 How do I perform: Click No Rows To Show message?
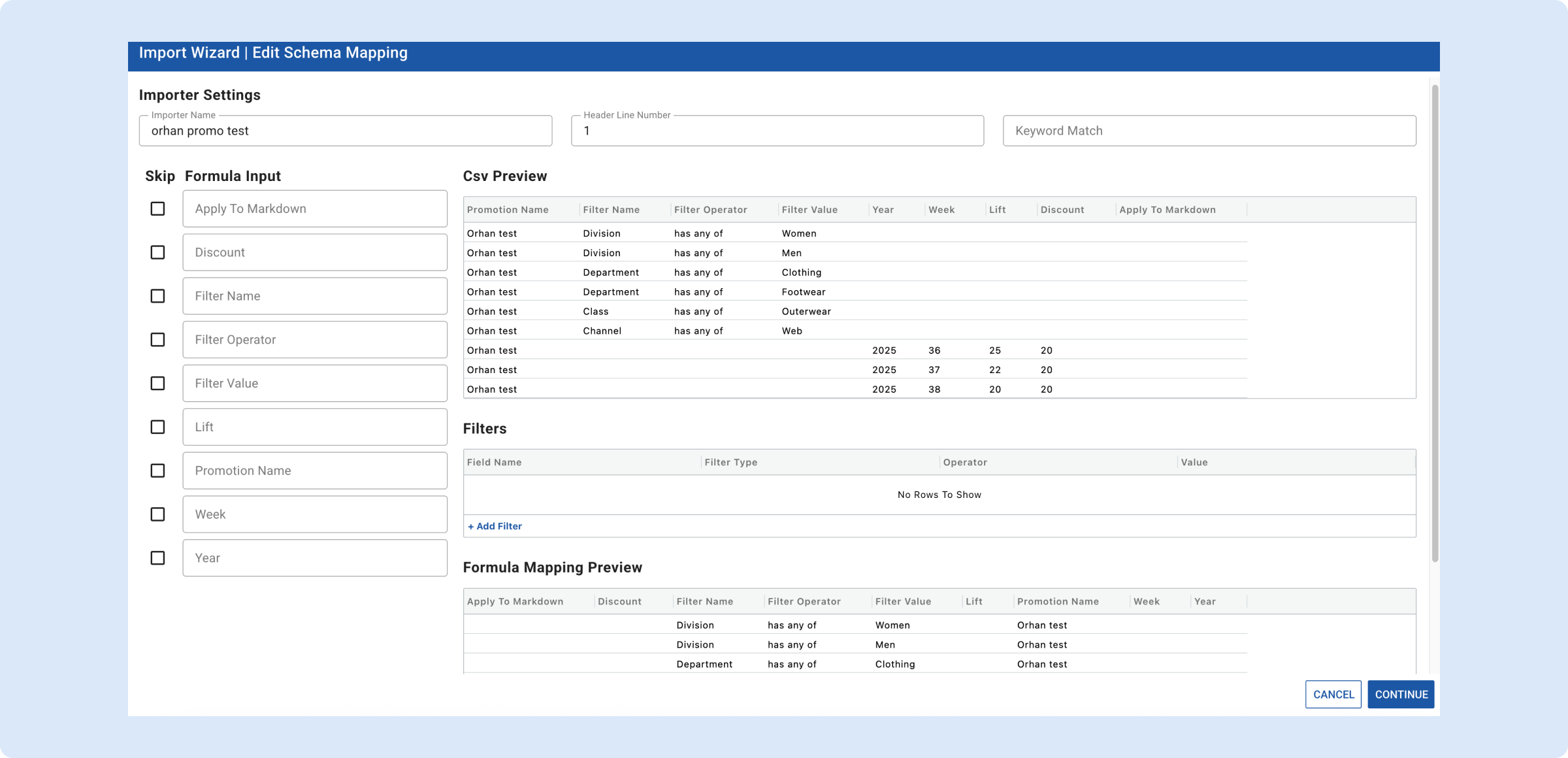click(x=939, y=495)
